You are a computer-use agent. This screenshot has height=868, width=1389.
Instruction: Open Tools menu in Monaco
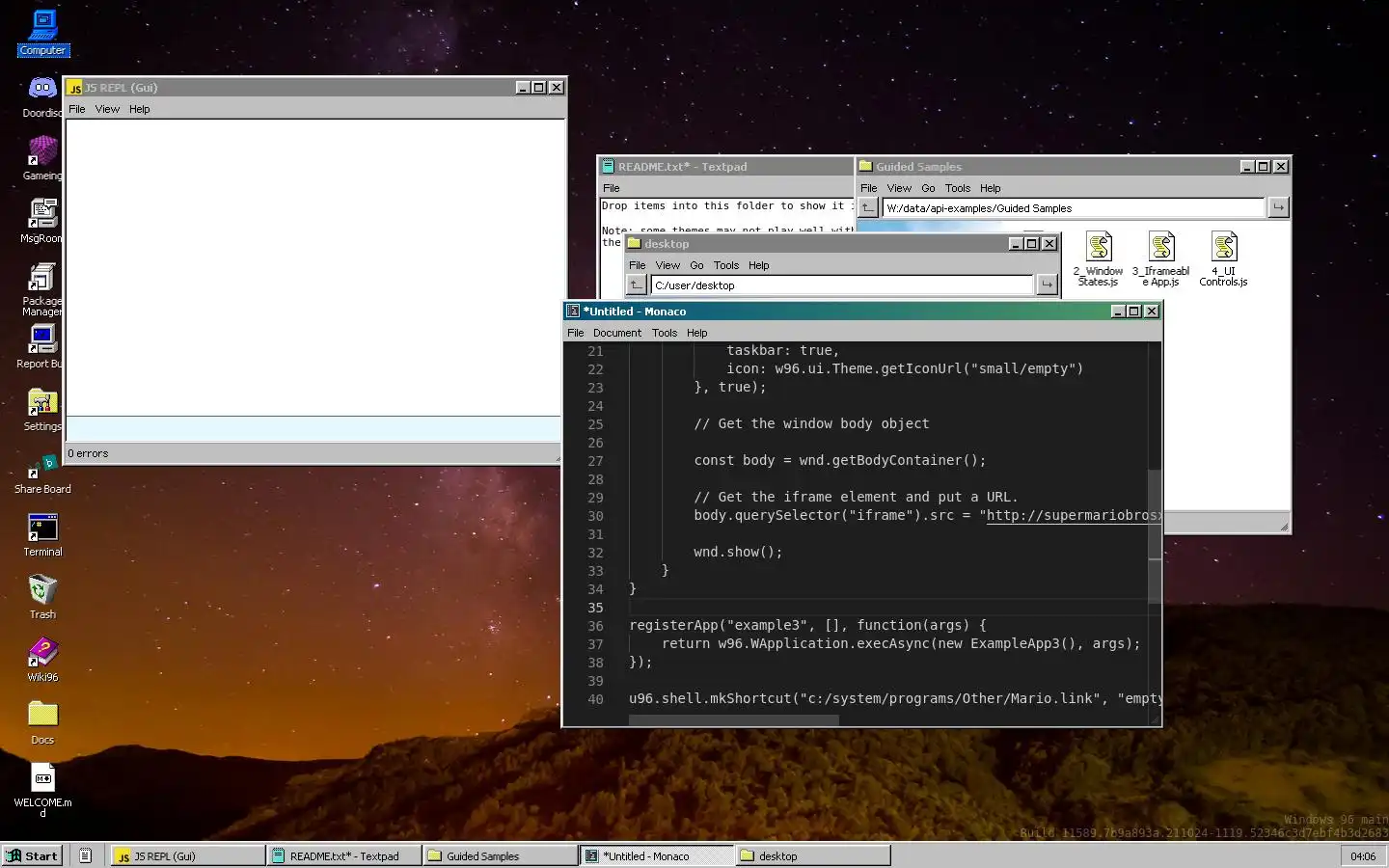665,333
